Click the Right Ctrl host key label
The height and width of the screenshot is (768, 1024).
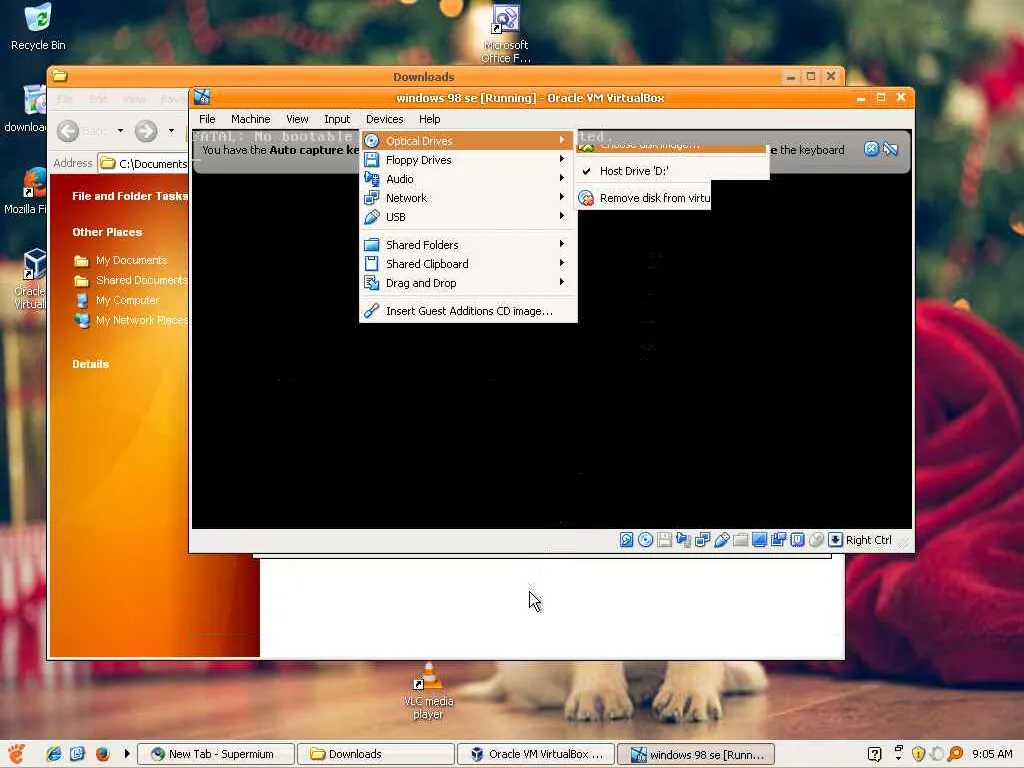868,540
